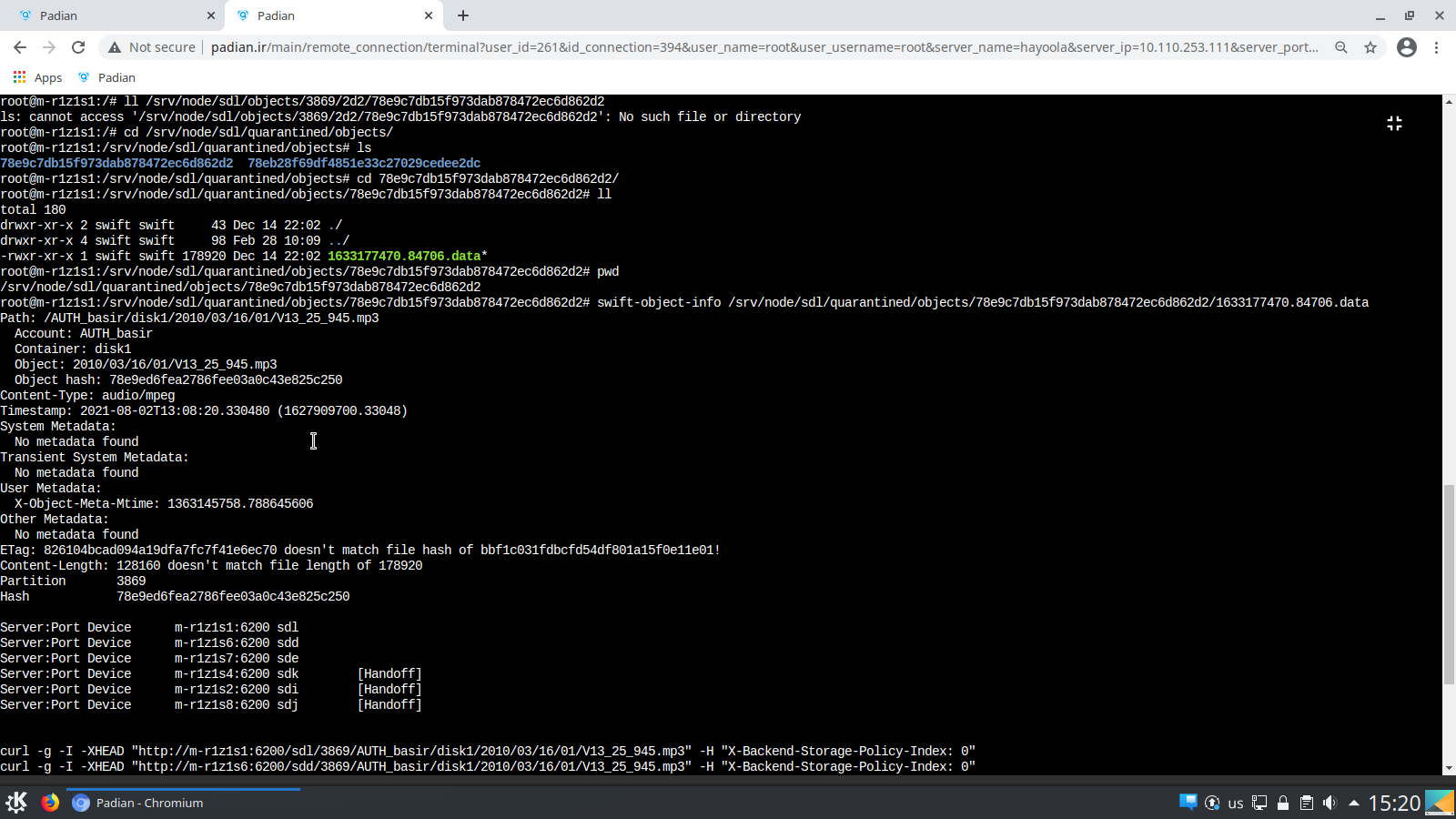Open the audio volume tray icon
1456x819 pixels.
click(1330, 803)
